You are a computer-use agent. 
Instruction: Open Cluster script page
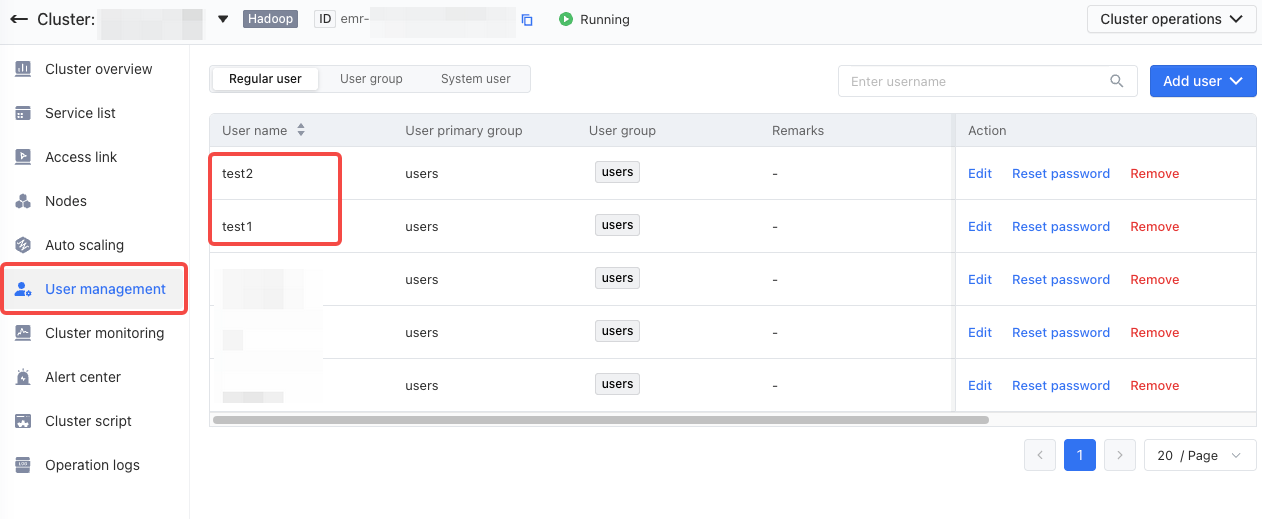point(88,421)
